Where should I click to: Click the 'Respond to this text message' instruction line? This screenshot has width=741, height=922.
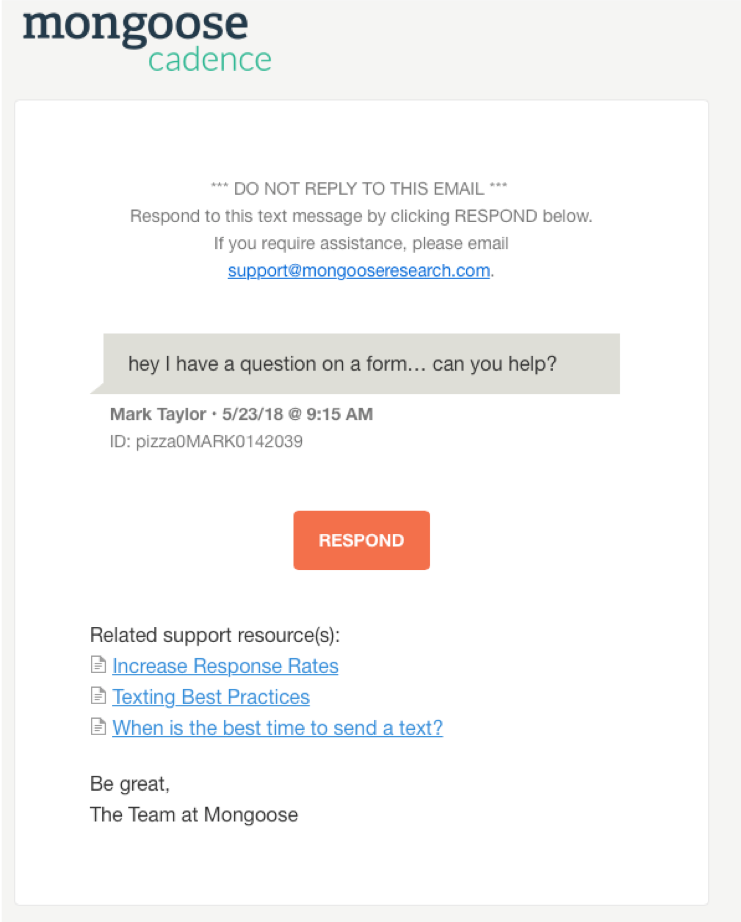(x=360, y=216)
